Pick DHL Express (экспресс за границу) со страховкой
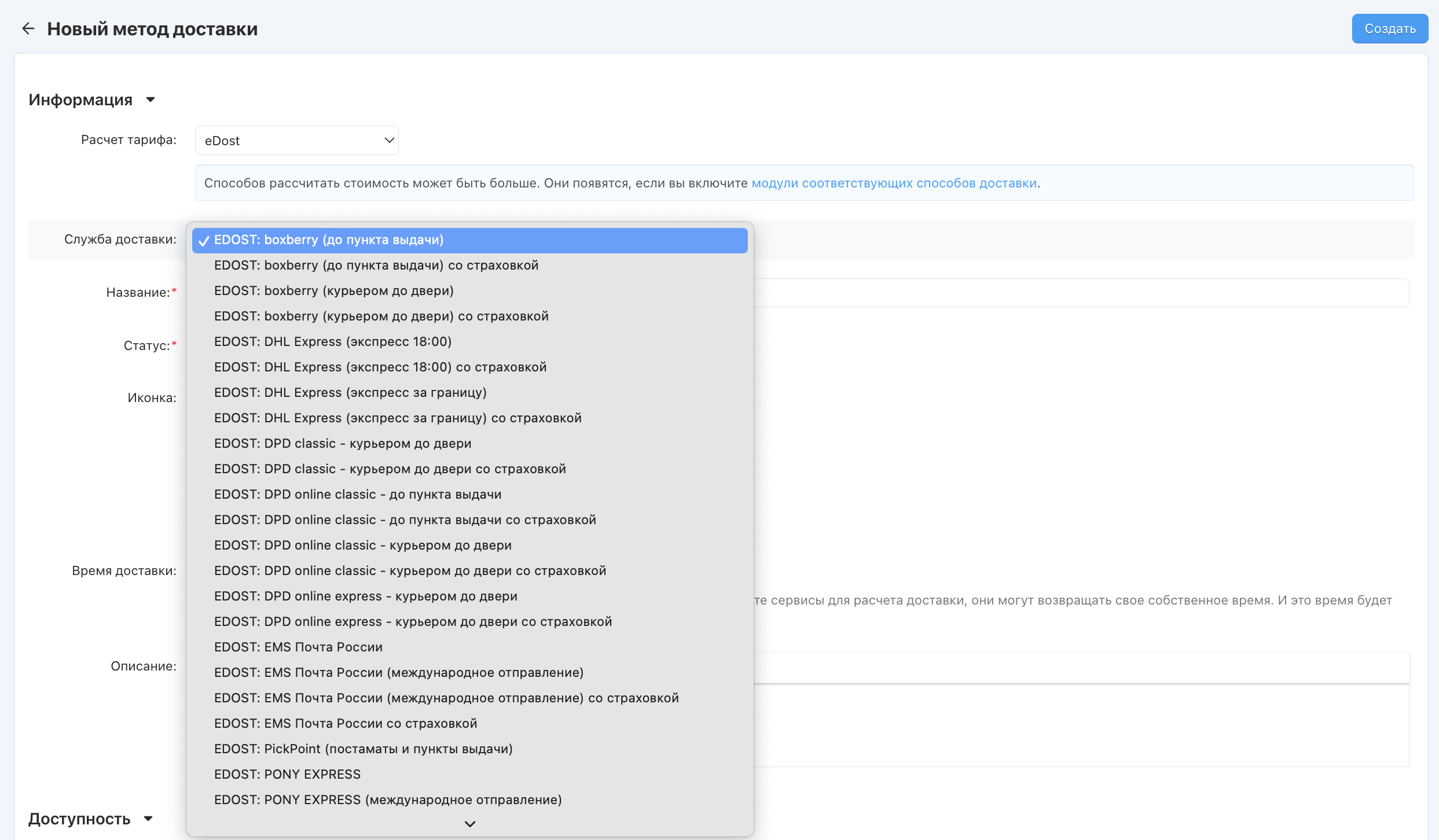This screenshot has width=1439, height=840. (397, 418)
